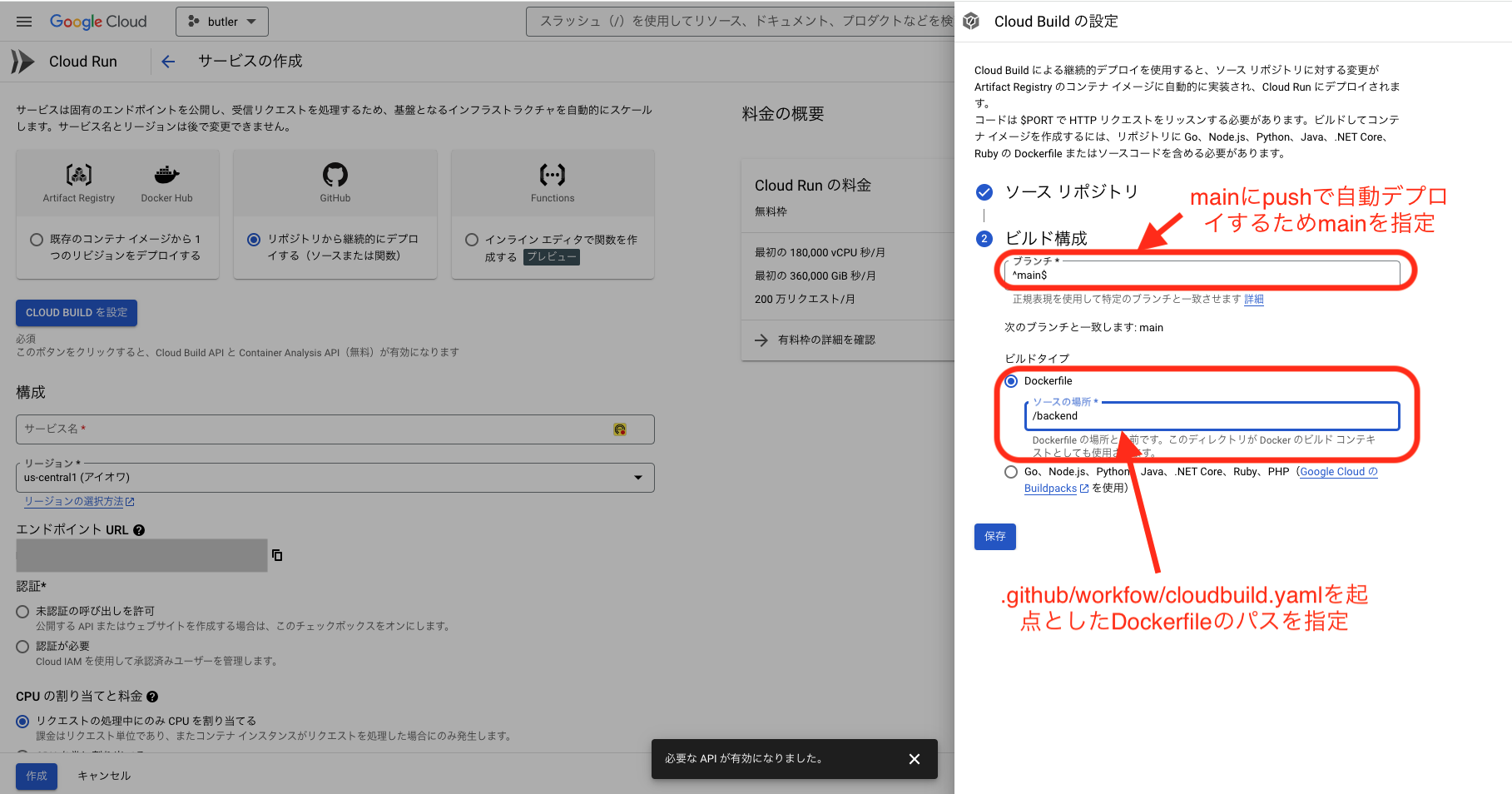The width and height of the screenshot is (1512, 794).
Task: Click the ソースの場所 /backend field
Action: click(1212, 415)
